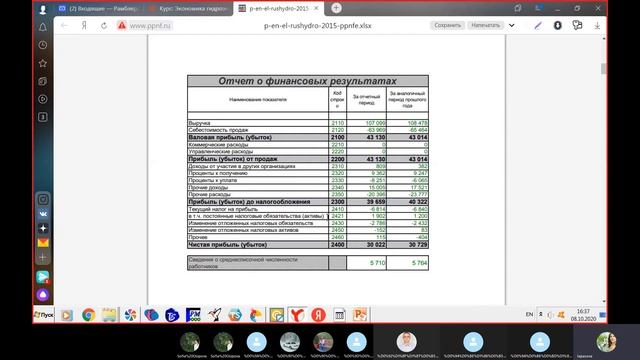Switch to the Курс: Экономика tab
The image size is (640, 360).
click(189, 8)
